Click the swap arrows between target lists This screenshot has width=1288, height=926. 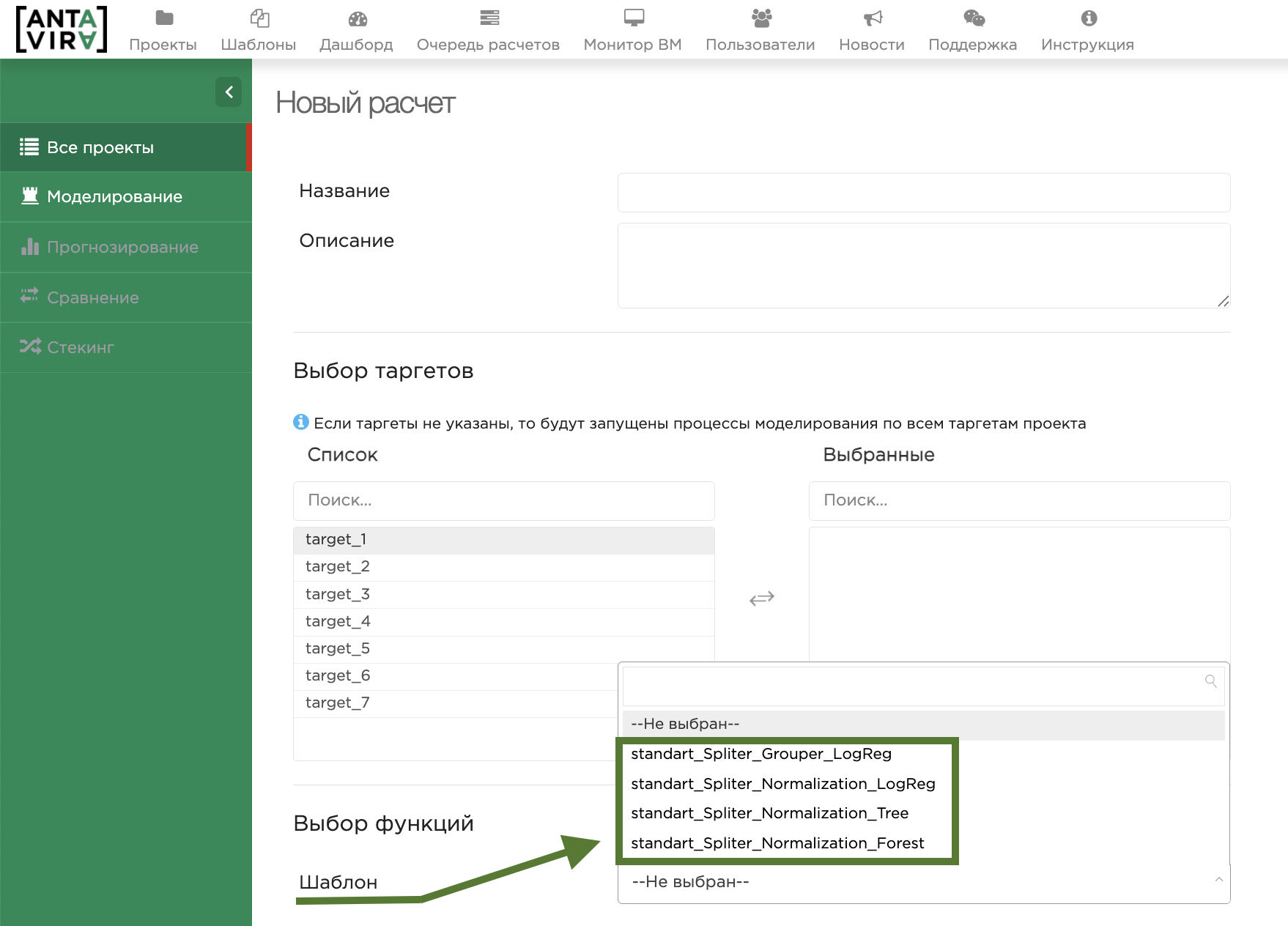(761, 599)
